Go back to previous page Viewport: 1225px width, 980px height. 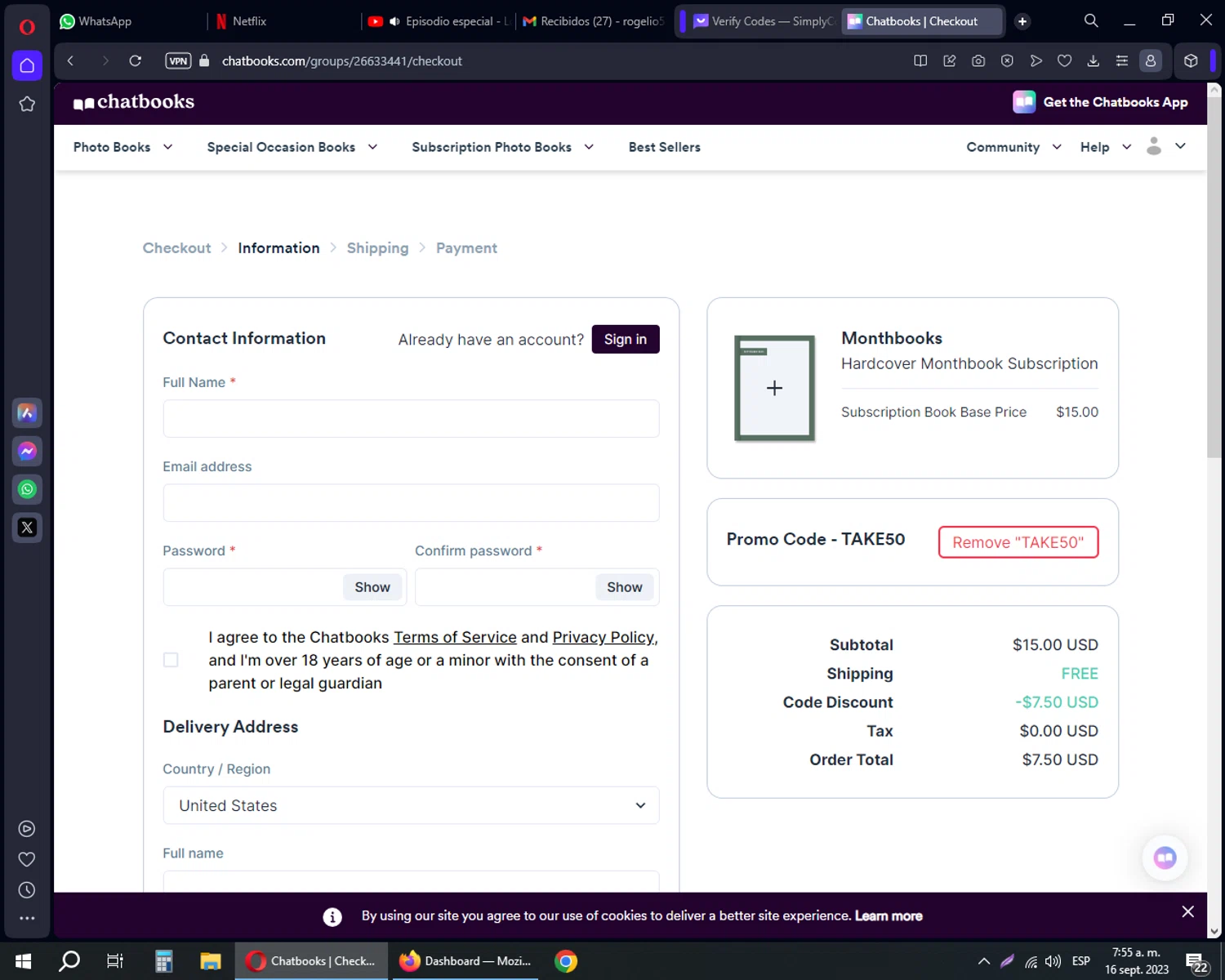tap(71, 60)
